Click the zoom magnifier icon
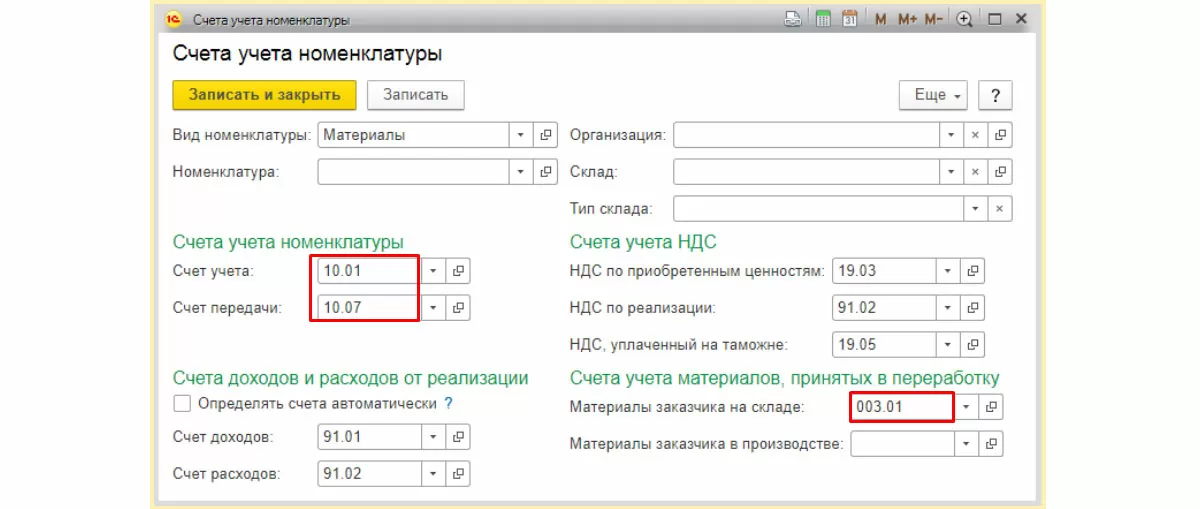The width and height of the screenshot is (1200, 509). point(965,19)
